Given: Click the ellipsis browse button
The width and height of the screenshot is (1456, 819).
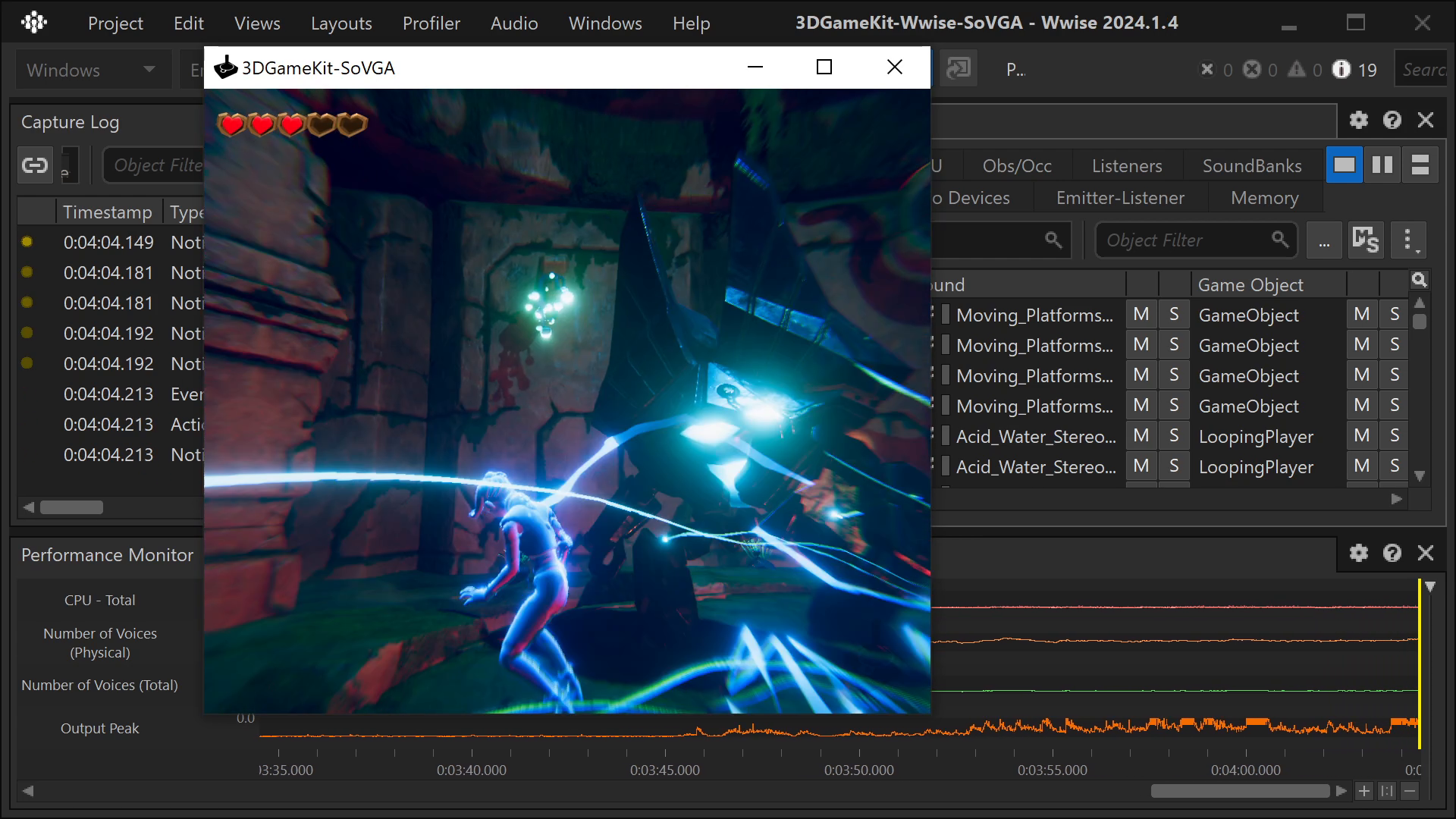Looking at the screenshot, I should [1324, 240].
